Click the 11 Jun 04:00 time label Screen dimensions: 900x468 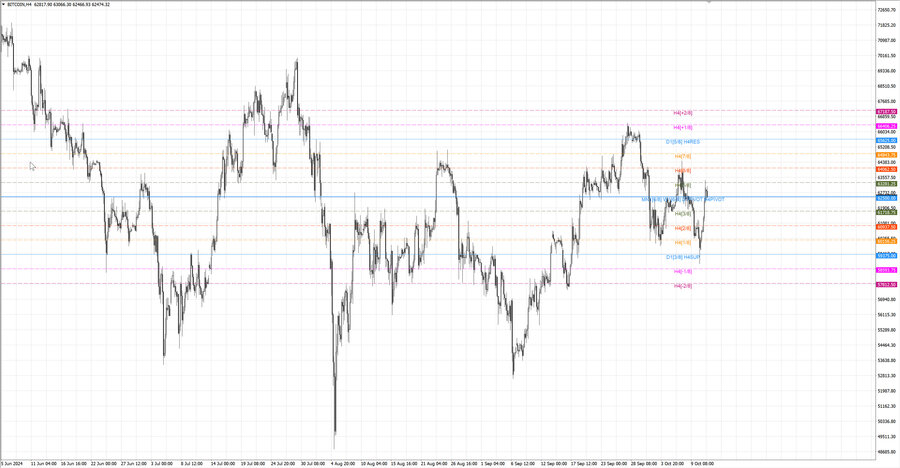point(44,463)
